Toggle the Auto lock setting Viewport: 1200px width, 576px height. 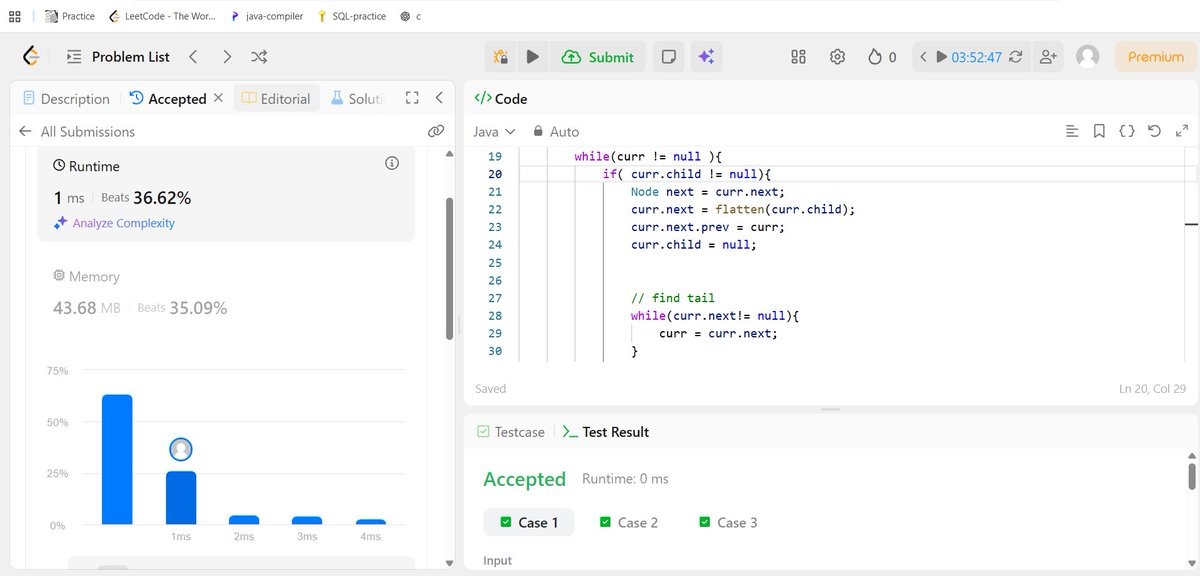[x=556, y=131]
